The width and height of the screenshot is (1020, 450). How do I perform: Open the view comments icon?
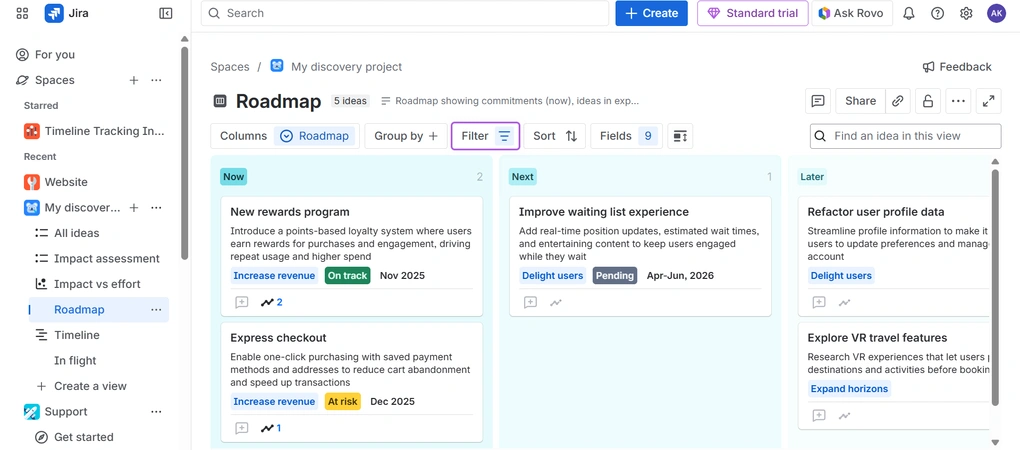[x=818, y=101]
